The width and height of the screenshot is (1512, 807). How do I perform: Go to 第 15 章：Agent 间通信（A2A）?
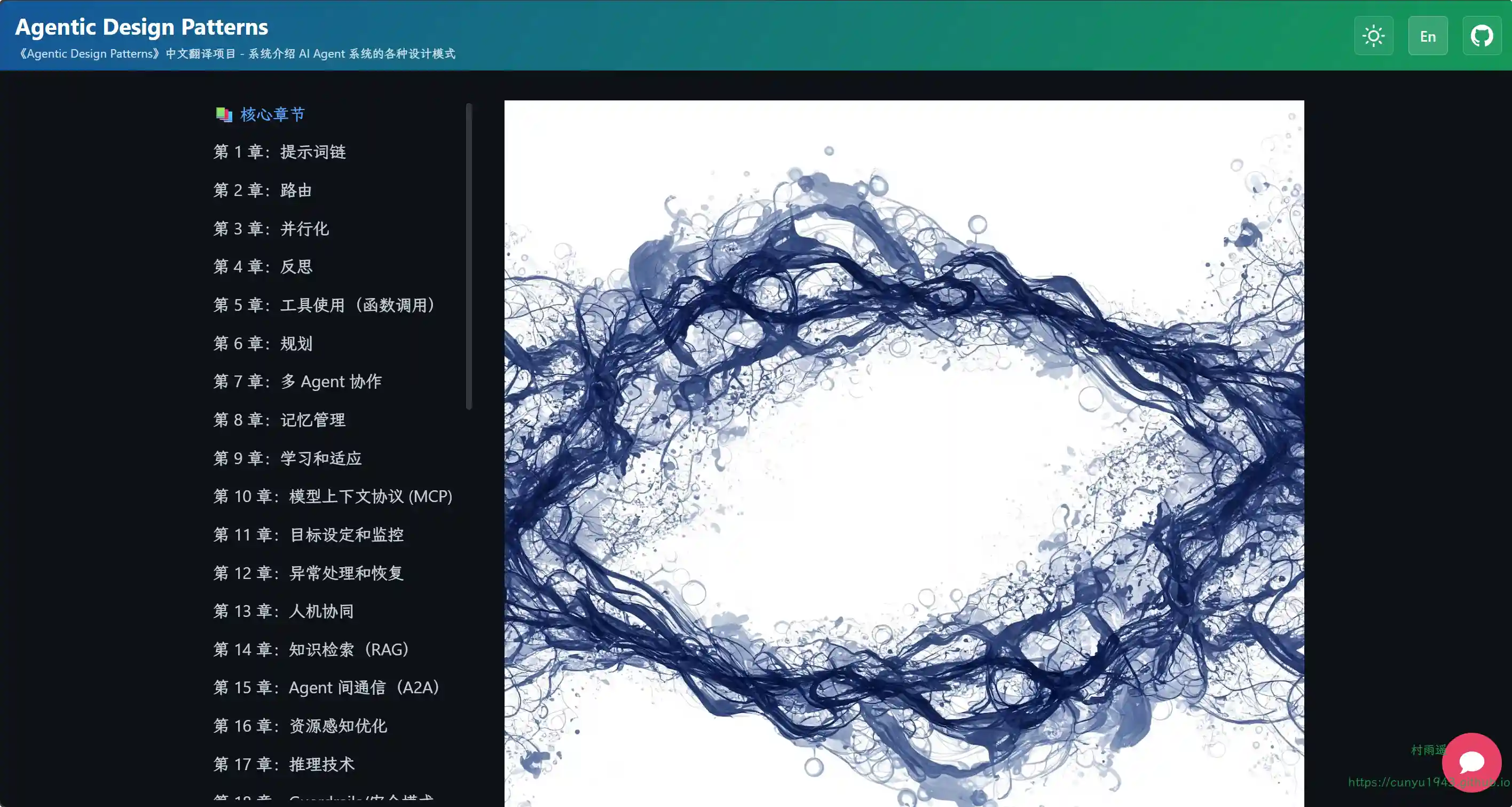tap(327, 688)
